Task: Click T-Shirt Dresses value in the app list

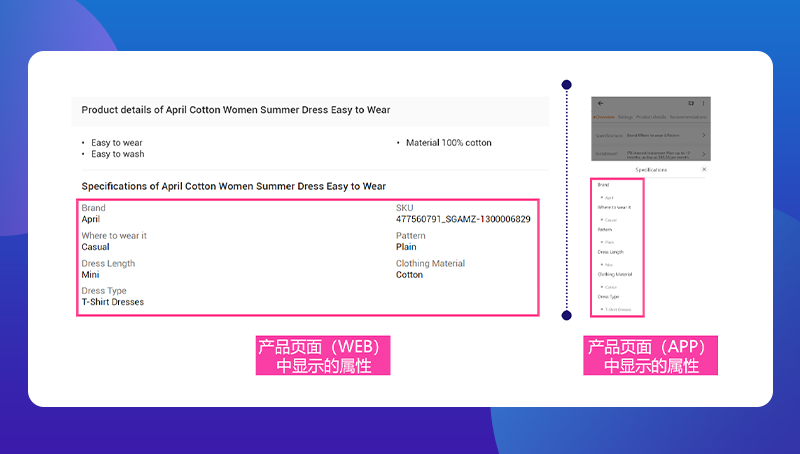Action: [618, 310]
